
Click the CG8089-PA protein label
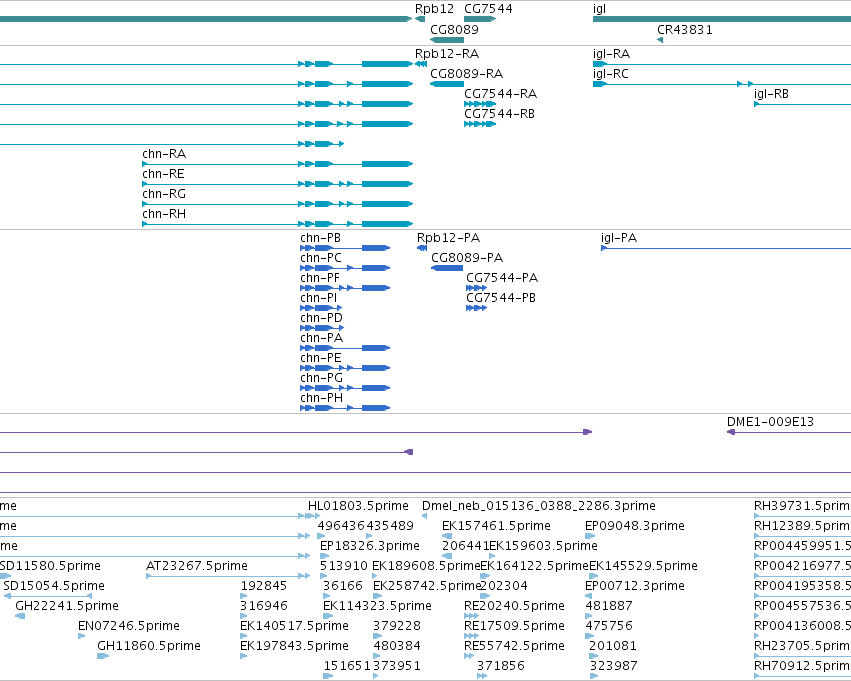coord(467,258)
